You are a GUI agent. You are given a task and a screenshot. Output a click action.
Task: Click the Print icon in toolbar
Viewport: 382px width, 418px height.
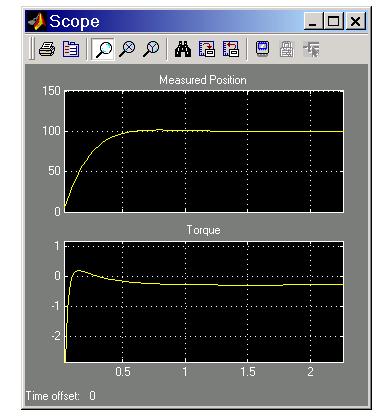(47, 49)
